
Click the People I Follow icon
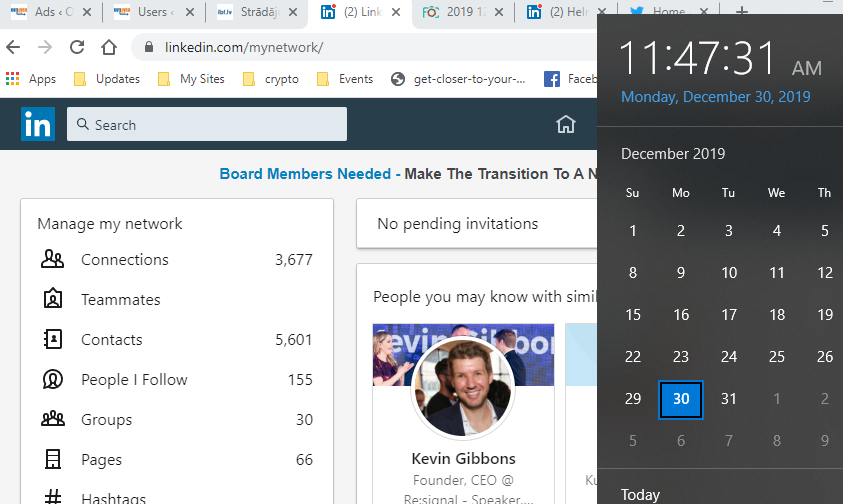coord(53,380)
